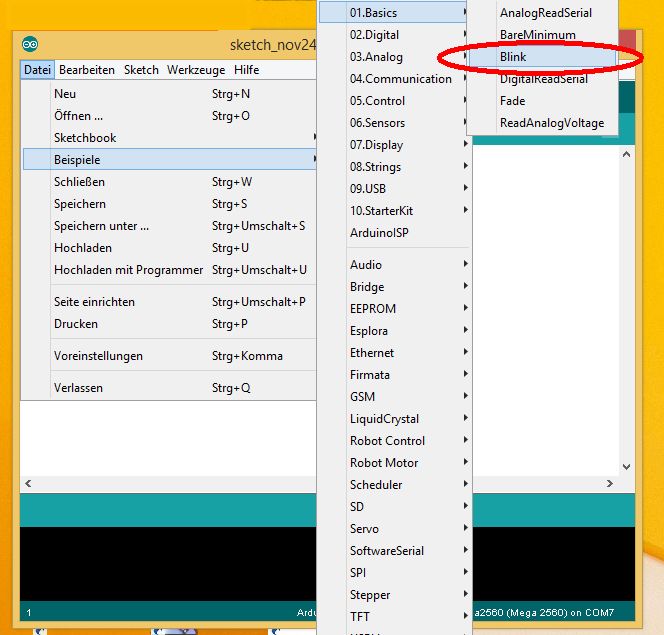Click editor vertical scrollbar down arrow
This screenshot has width=664, height=635.
pyautogui.click(x=627, y=467)
